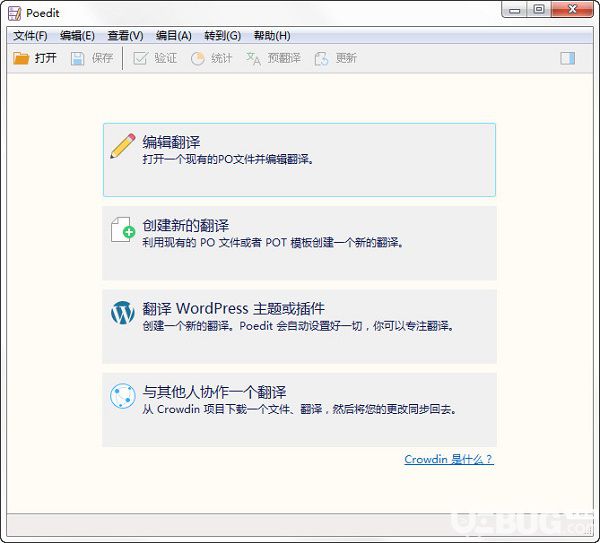Click the 验证 label in toolbar
This screenshot has width=600, height=543.
166,58
